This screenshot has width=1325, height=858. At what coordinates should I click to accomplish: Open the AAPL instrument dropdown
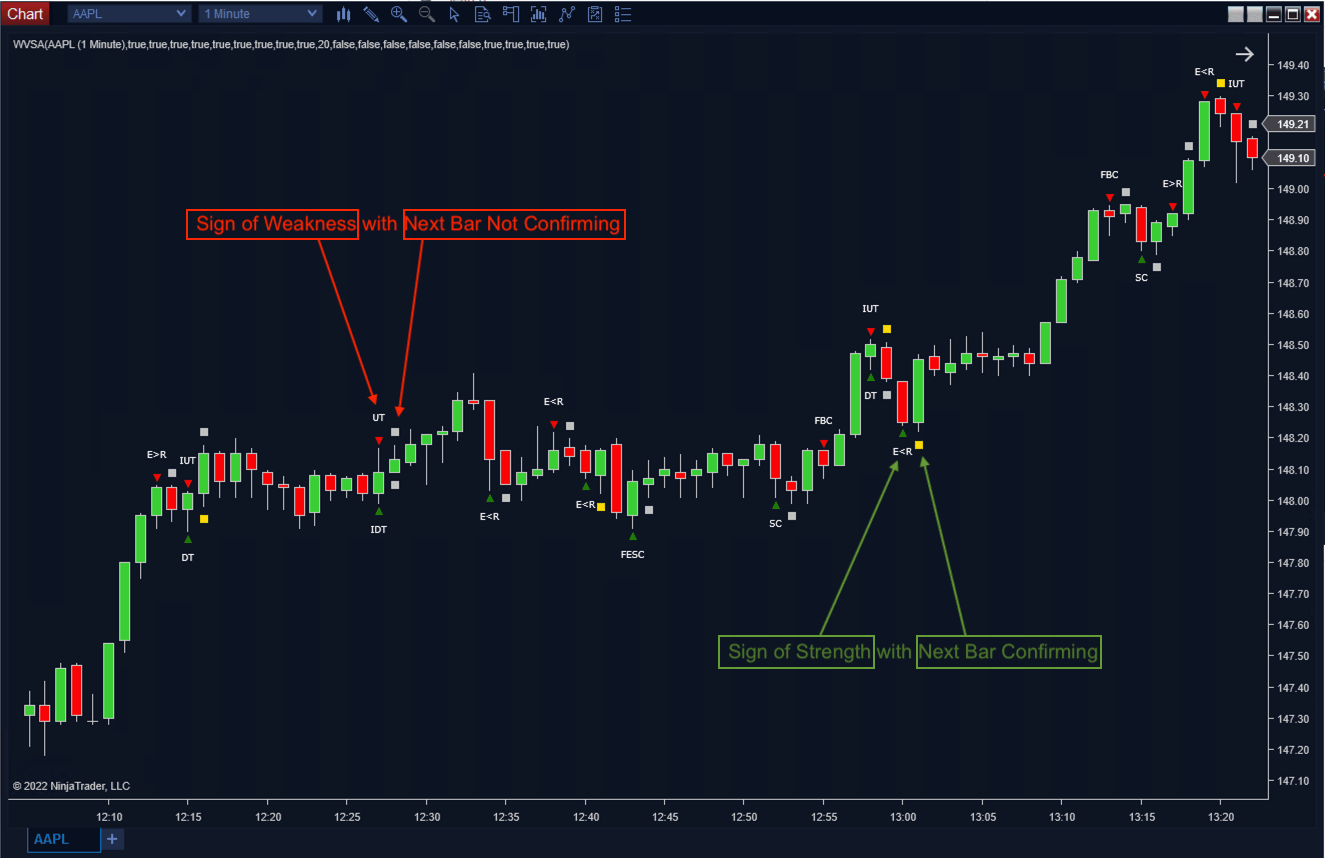point(129,14)
